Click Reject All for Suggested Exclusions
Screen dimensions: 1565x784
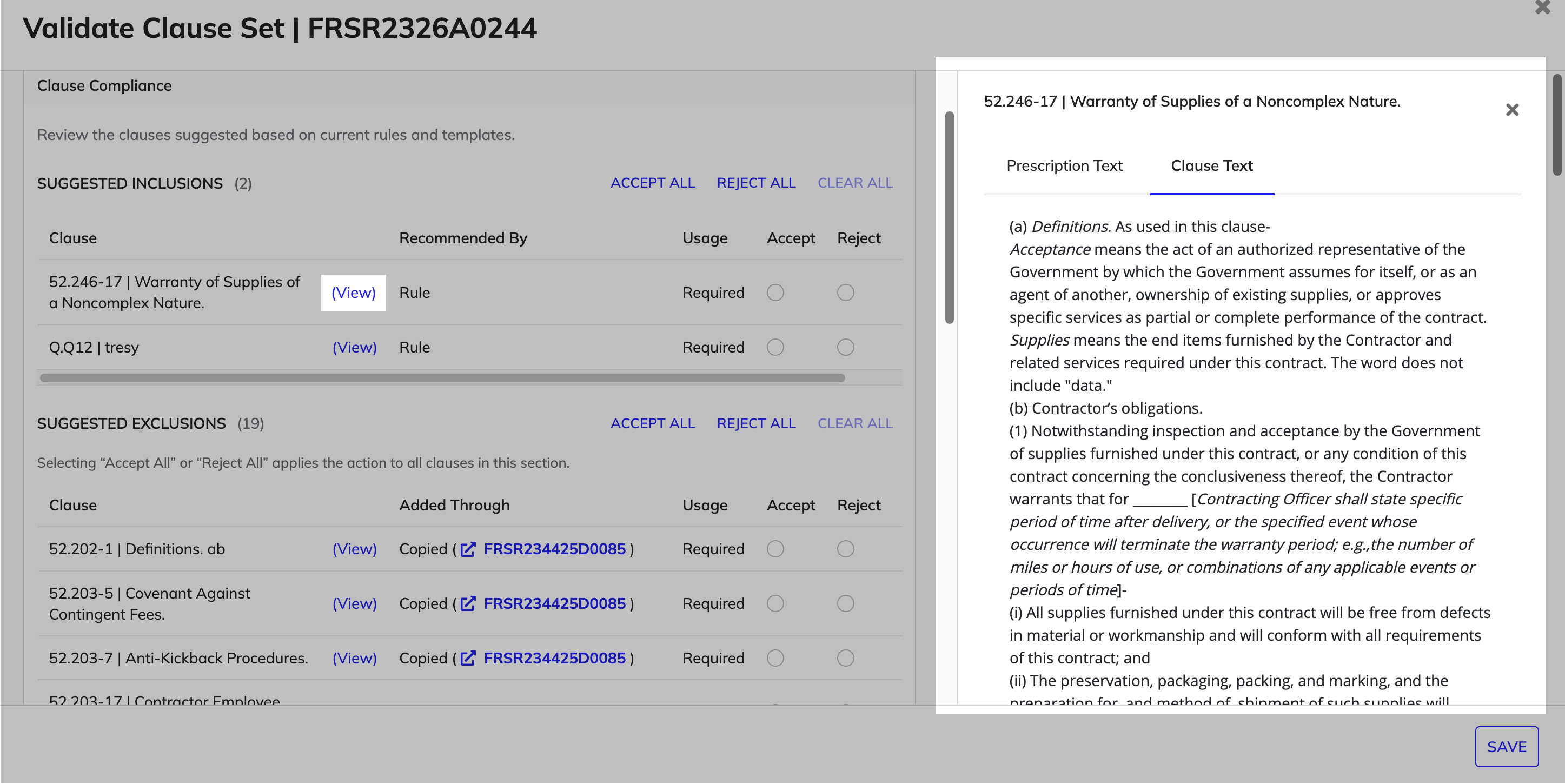[x=757, y=423]
